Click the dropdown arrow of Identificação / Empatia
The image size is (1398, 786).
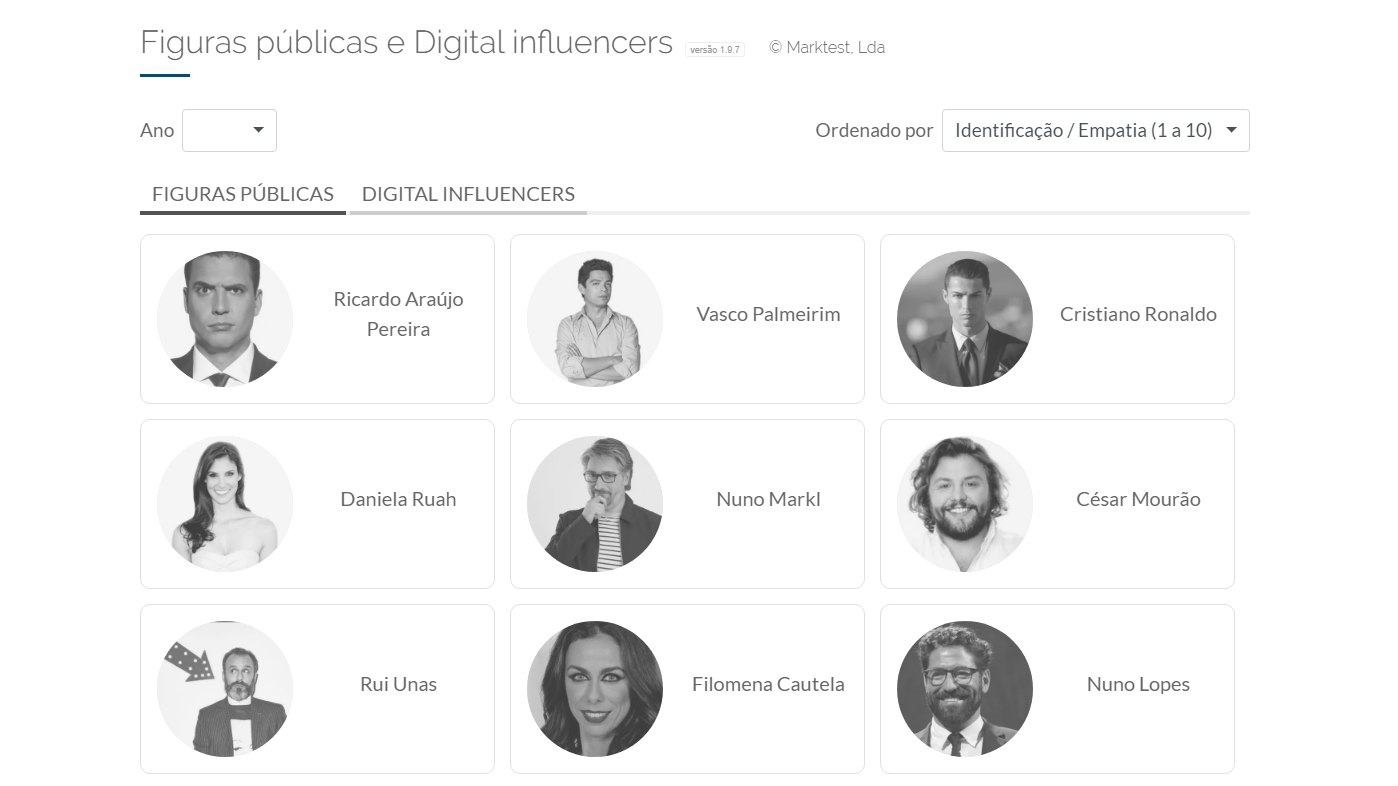tap(1231, 130)
